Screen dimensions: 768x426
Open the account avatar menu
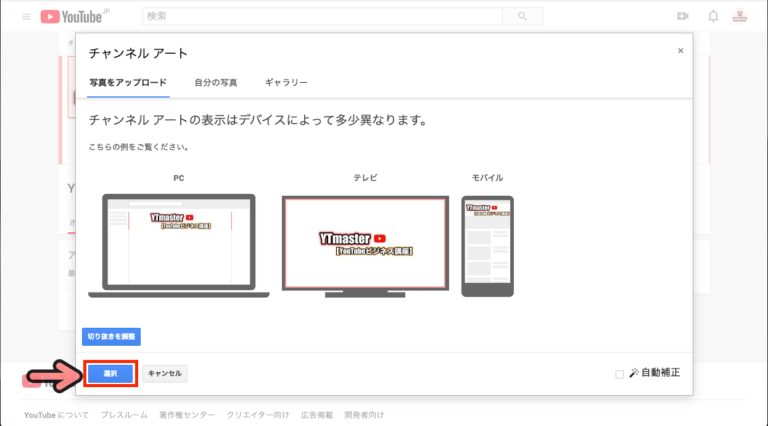coord(741,17)
